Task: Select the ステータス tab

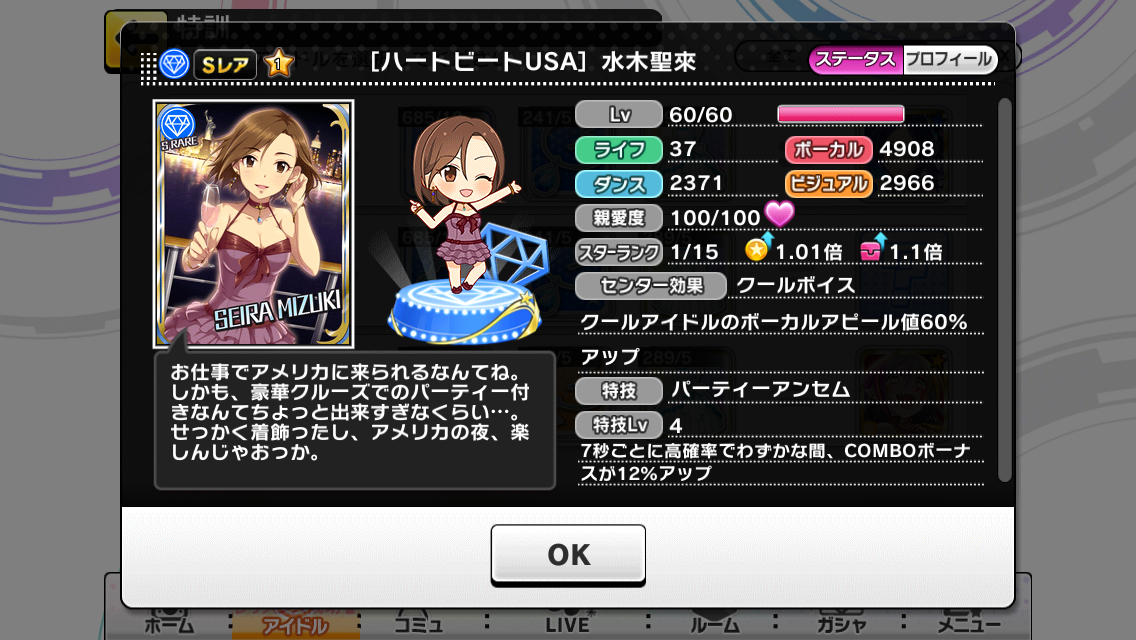Action: 856,59
